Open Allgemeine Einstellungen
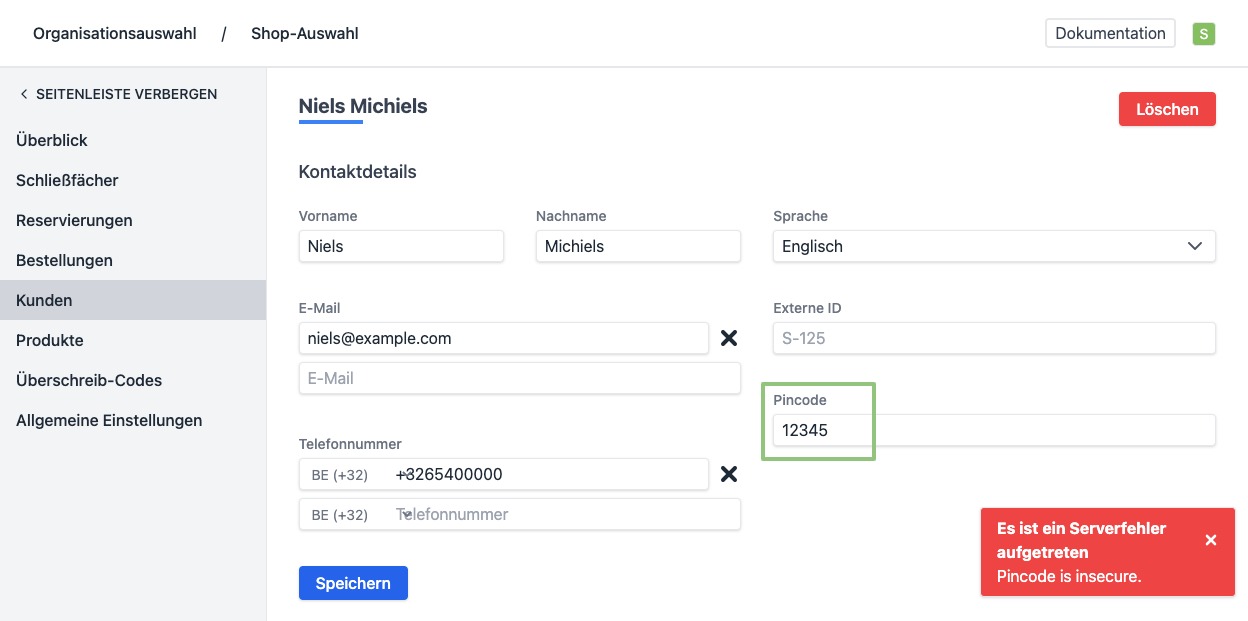This screenshot has width=1248, height=621. coord(109,420)
